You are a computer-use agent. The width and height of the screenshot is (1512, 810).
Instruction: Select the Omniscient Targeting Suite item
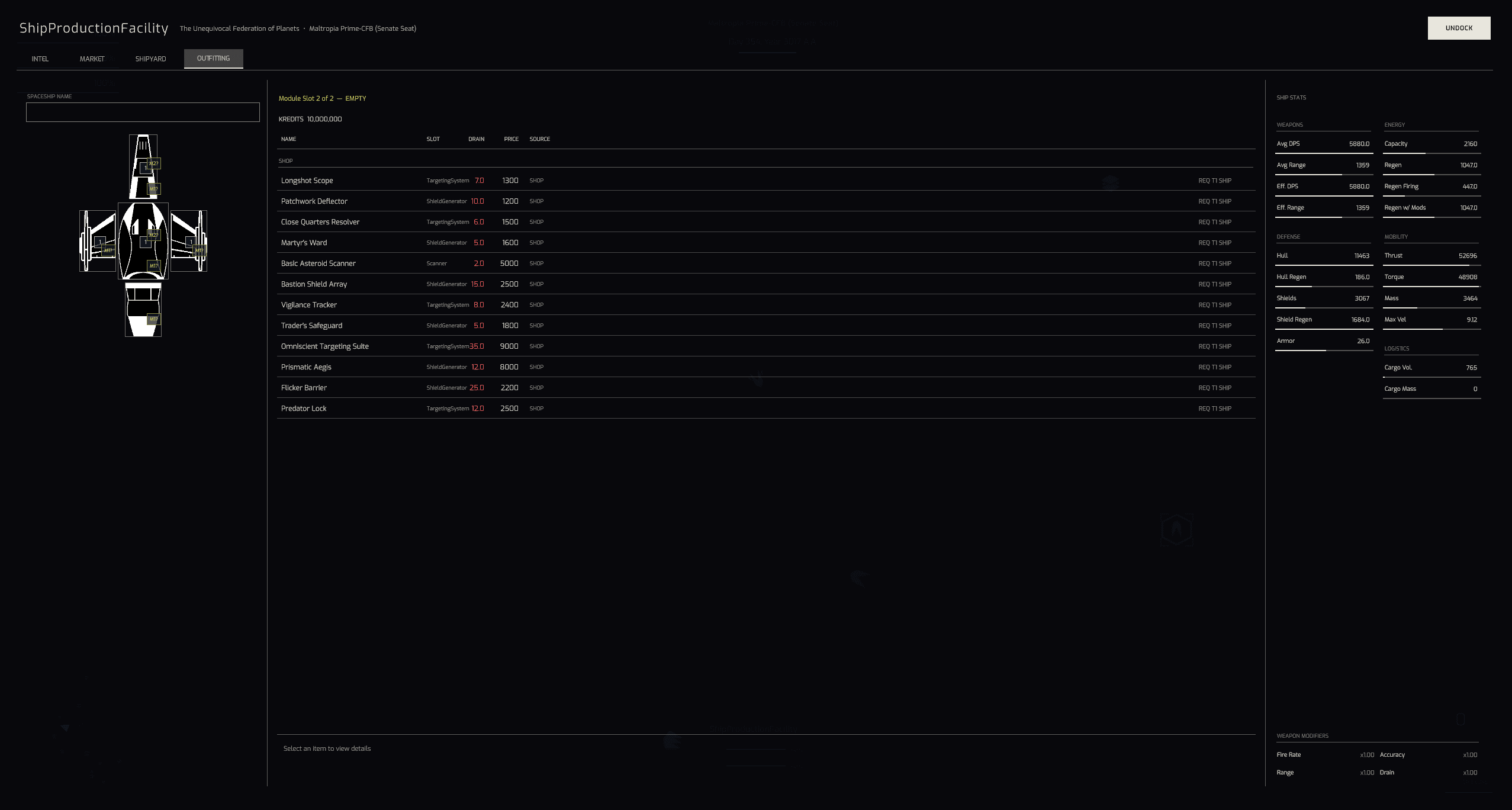pyautogui.click(x=324, y=346)
